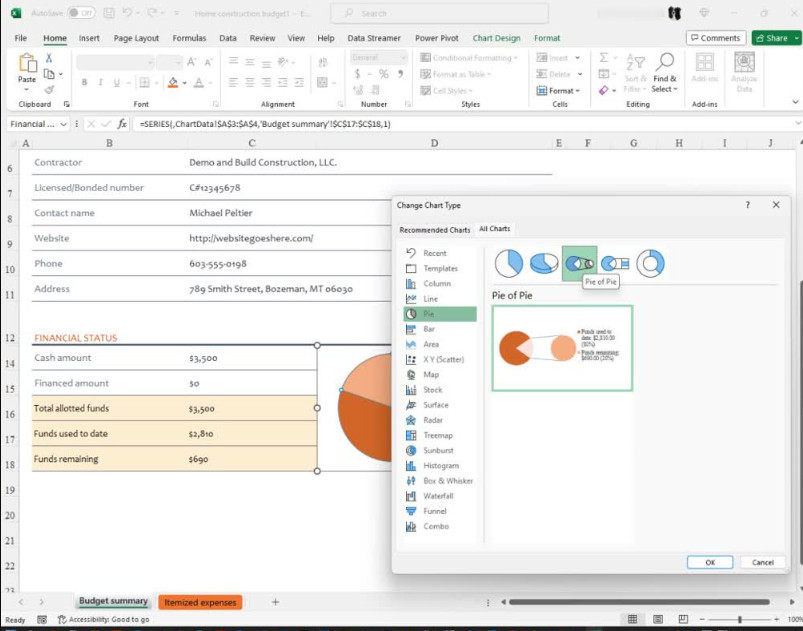Toggle the AutoSave switch
The width and height of the screenshot is (803, 631).
tap(81, 13)
